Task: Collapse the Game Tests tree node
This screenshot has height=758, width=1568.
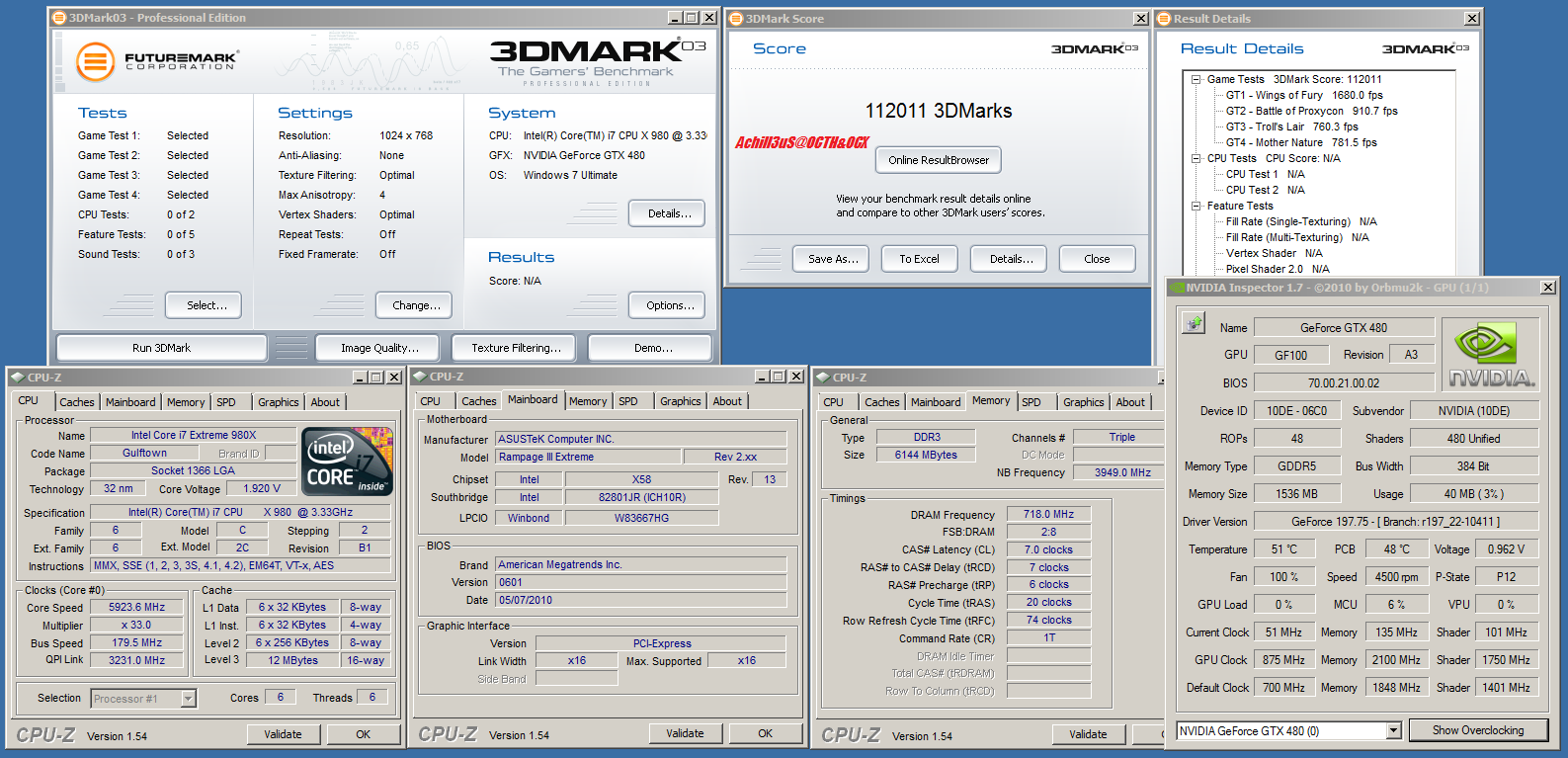Action: [x=1196, y=79]
